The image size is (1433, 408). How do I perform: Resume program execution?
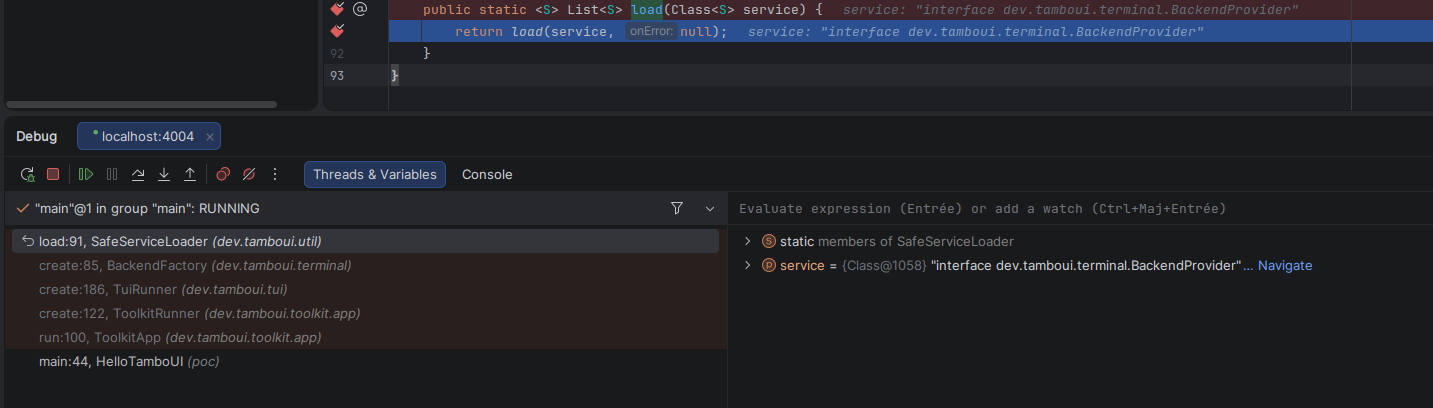[86, 174]
